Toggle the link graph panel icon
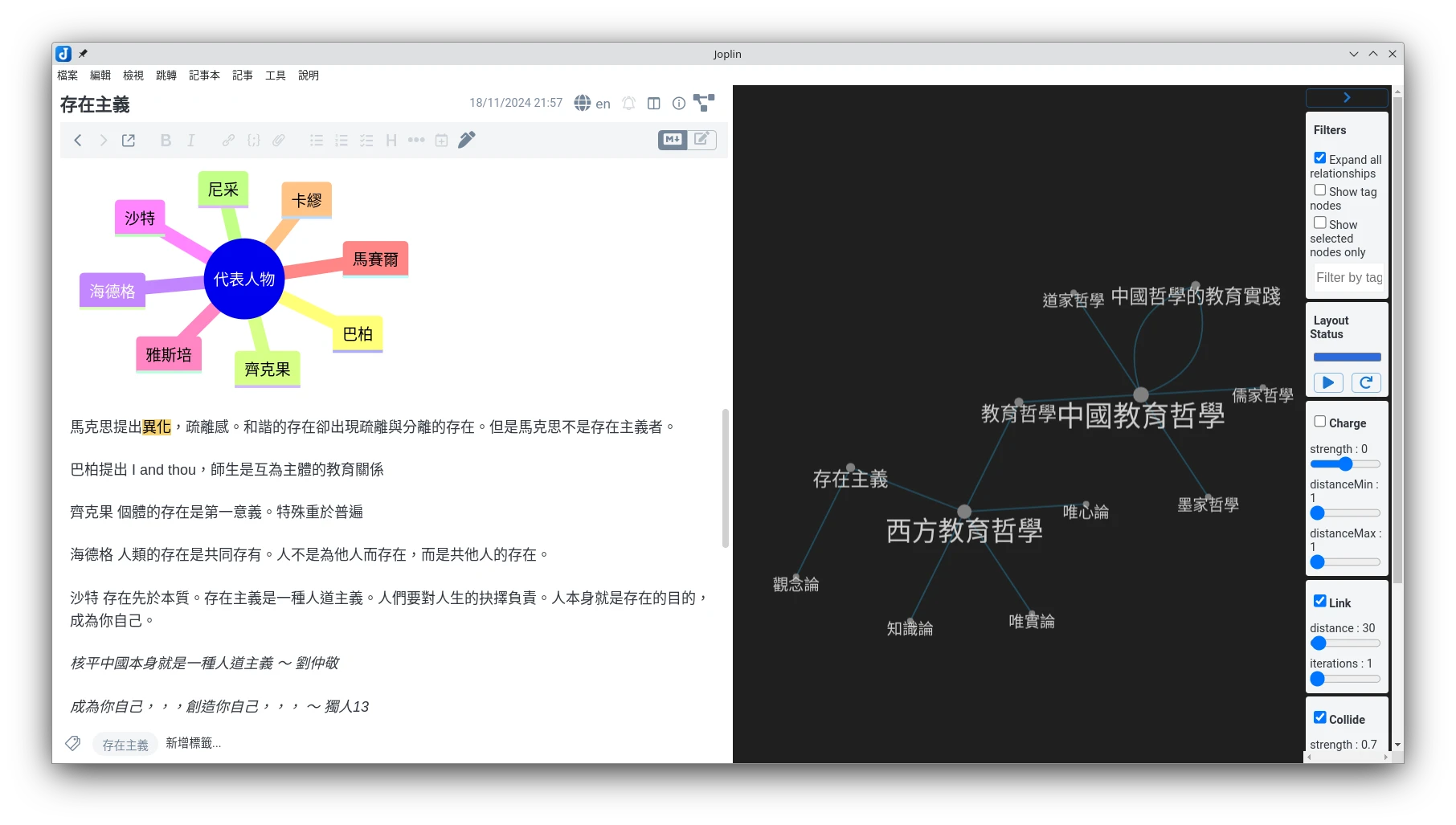Image resolution: width=1456 pixels, height=825 pixels. (x=704, y=103)
